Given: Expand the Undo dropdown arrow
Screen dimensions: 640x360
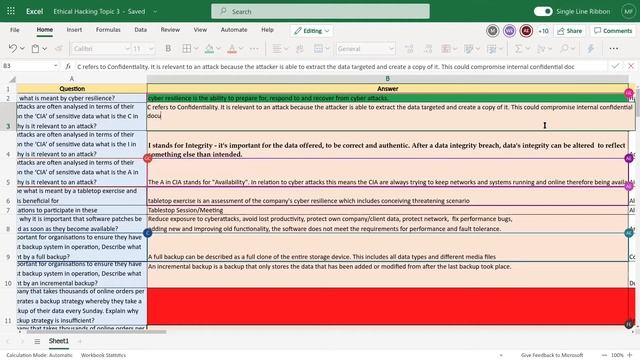Looking at the screenshot, I should pyautogui.click(x=22, y=49).
